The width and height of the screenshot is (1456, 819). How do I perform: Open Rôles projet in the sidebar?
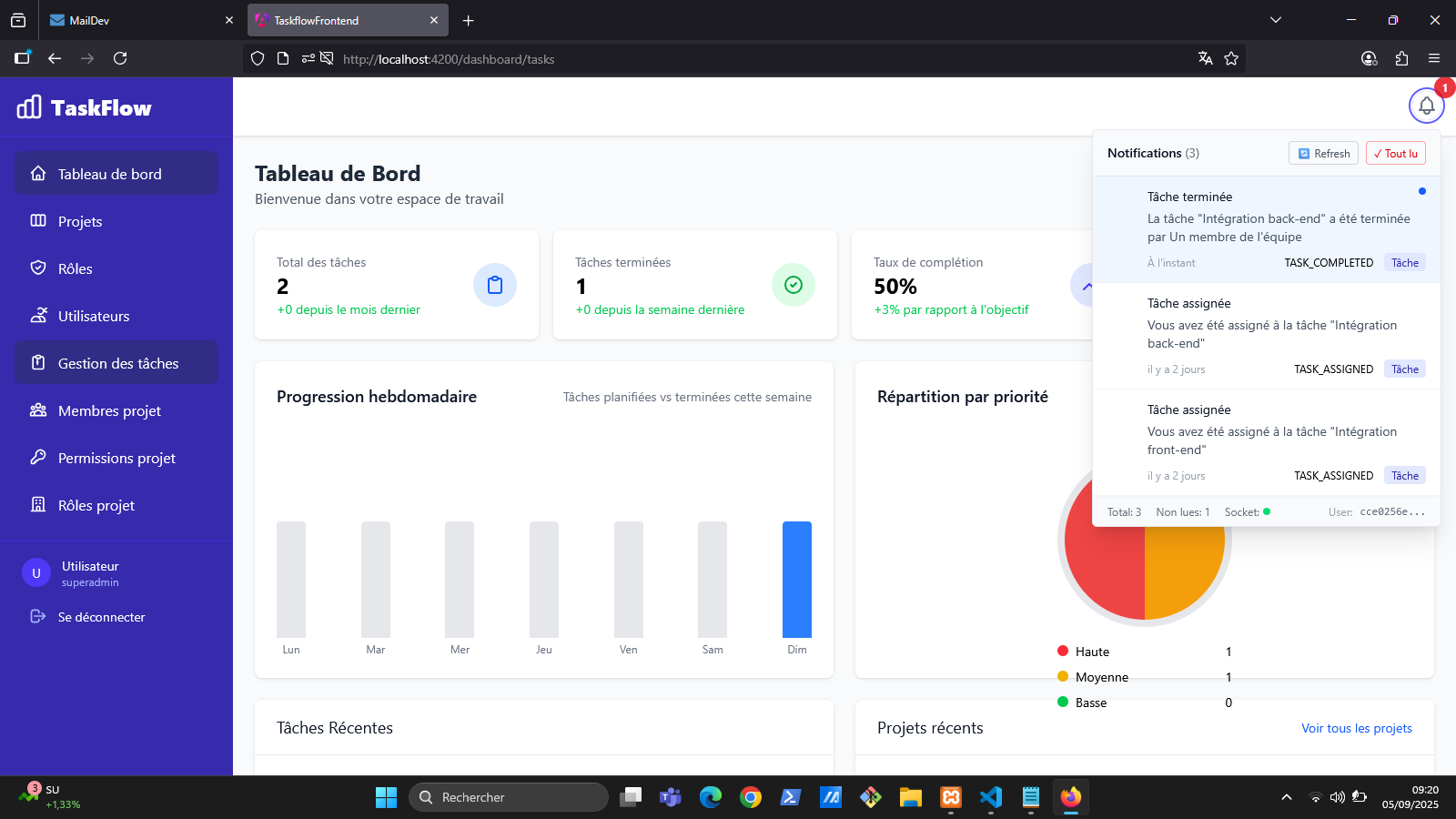point(116,504)
